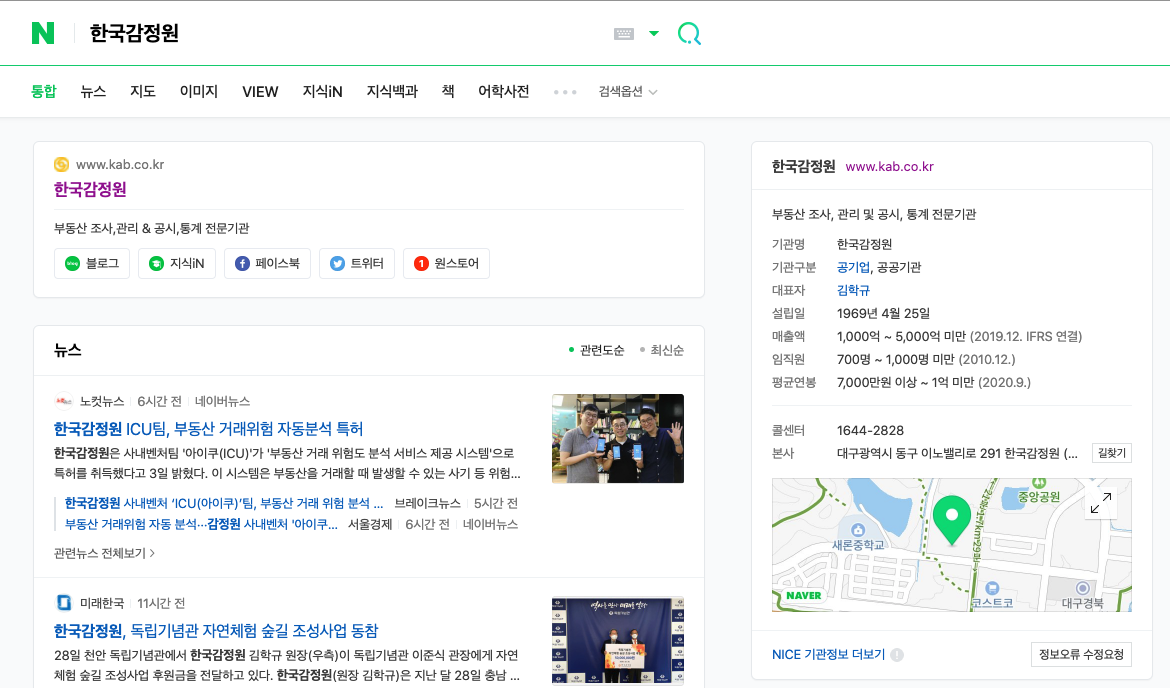Switch to the 책 tab

(x=448, y=91)
